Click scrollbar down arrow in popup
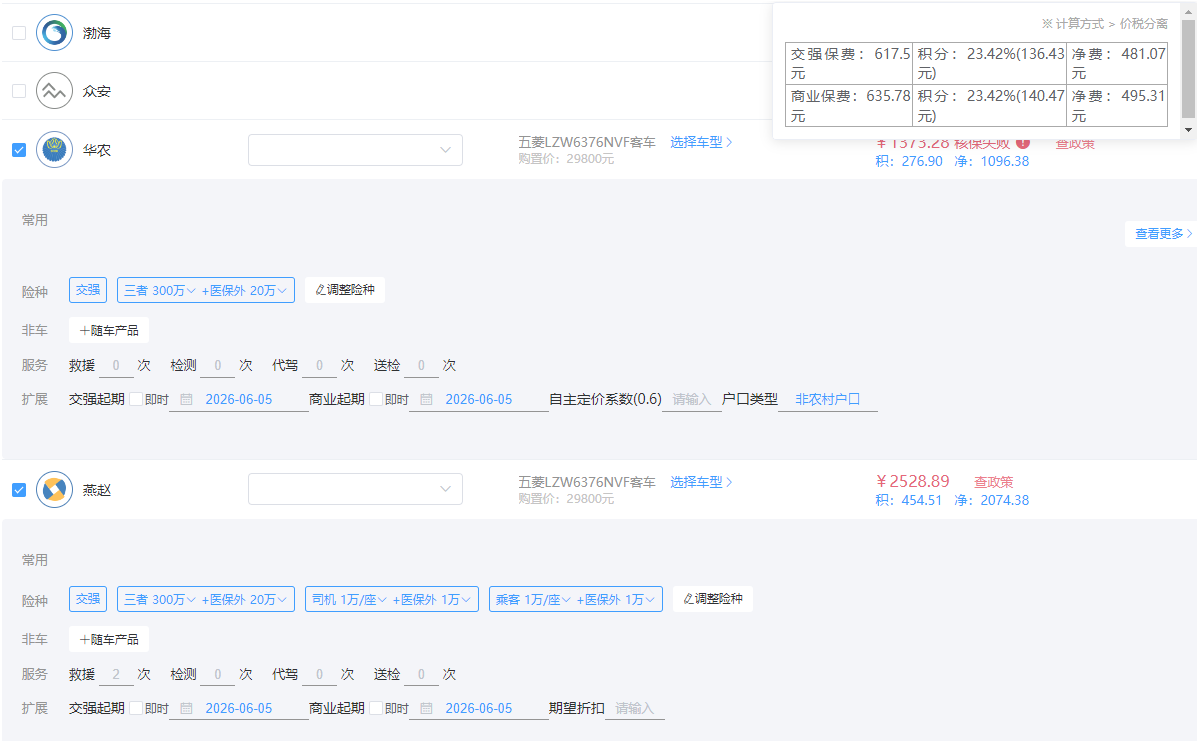Viewport: 1197px width, 748px height. point(1188,130)
